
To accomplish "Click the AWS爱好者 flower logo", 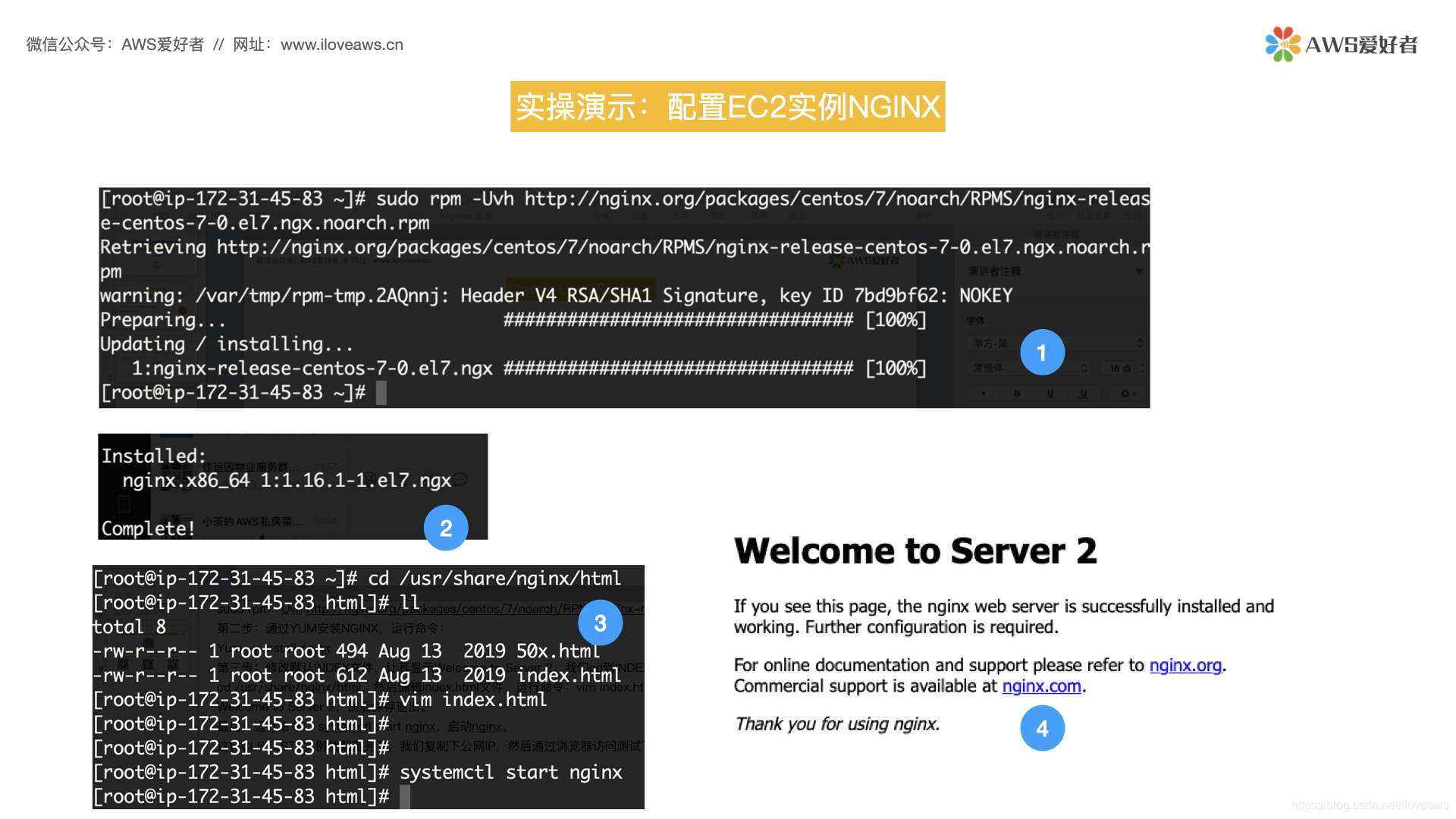I will (x=1282, y=44).
